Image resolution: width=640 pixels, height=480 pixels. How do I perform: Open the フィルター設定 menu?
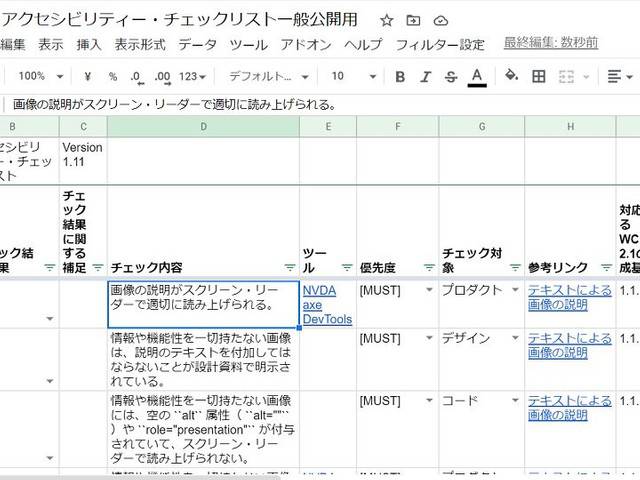(440, 44)
